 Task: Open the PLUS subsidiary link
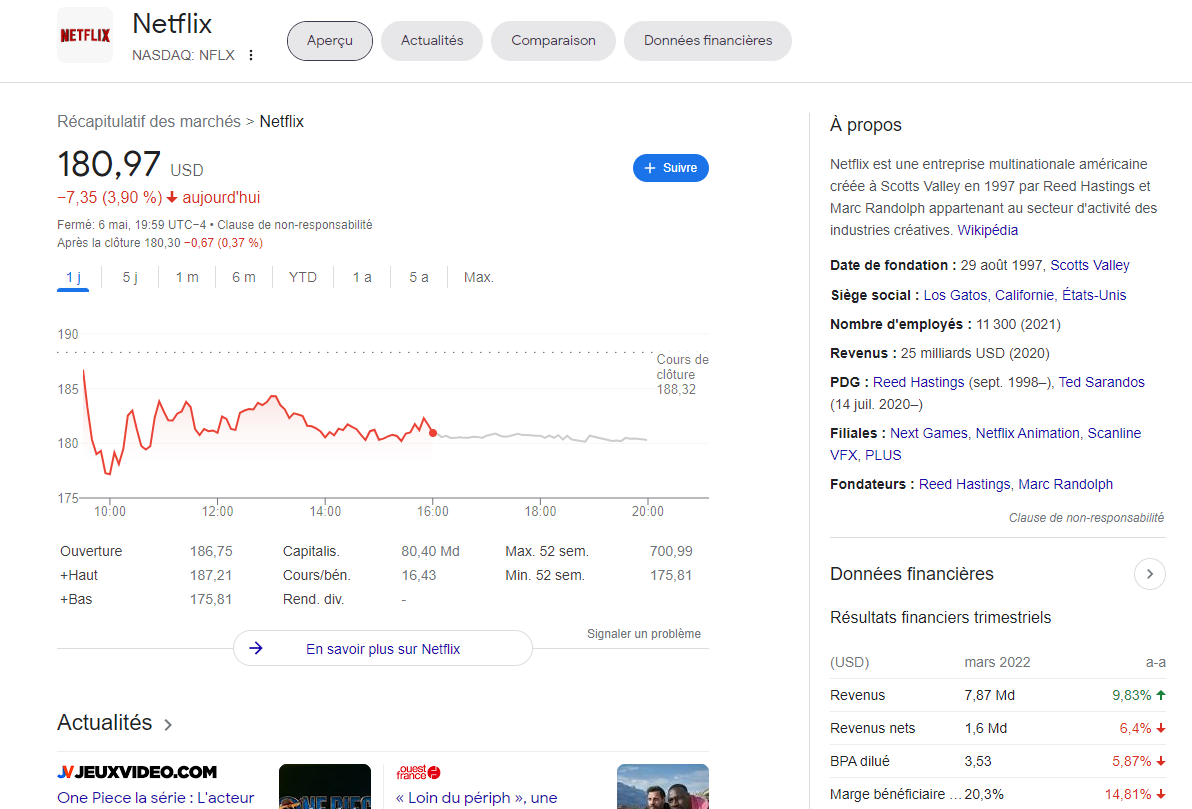pyautogui.click(x=883, y=455)
